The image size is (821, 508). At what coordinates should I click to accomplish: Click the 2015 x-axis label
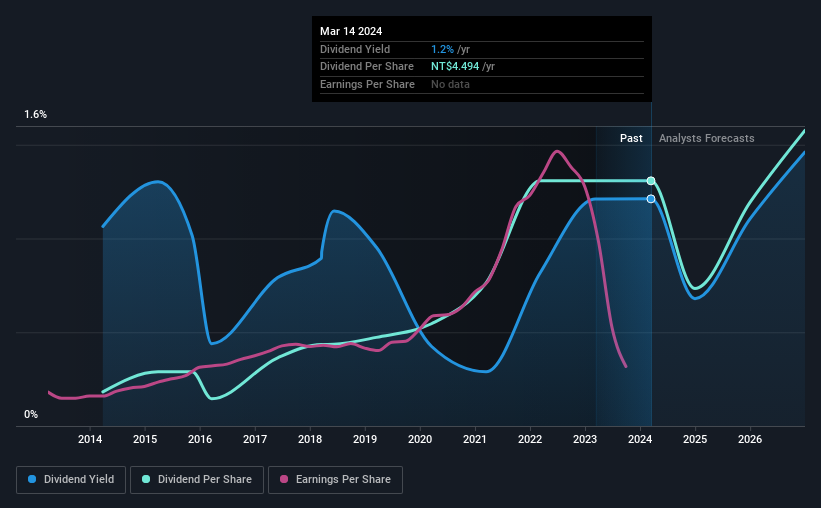coord(145,439)
